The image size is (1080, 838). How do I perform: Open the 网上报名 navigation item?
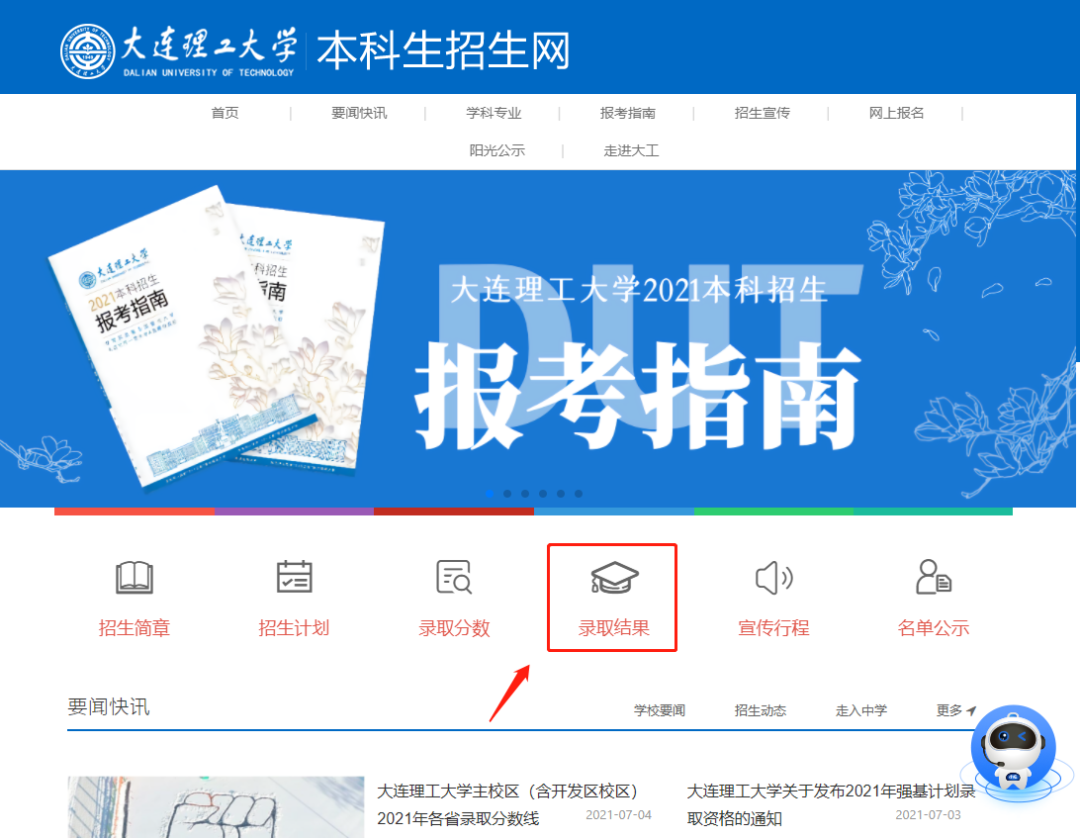pyautogui.click(x=896, y=113)
